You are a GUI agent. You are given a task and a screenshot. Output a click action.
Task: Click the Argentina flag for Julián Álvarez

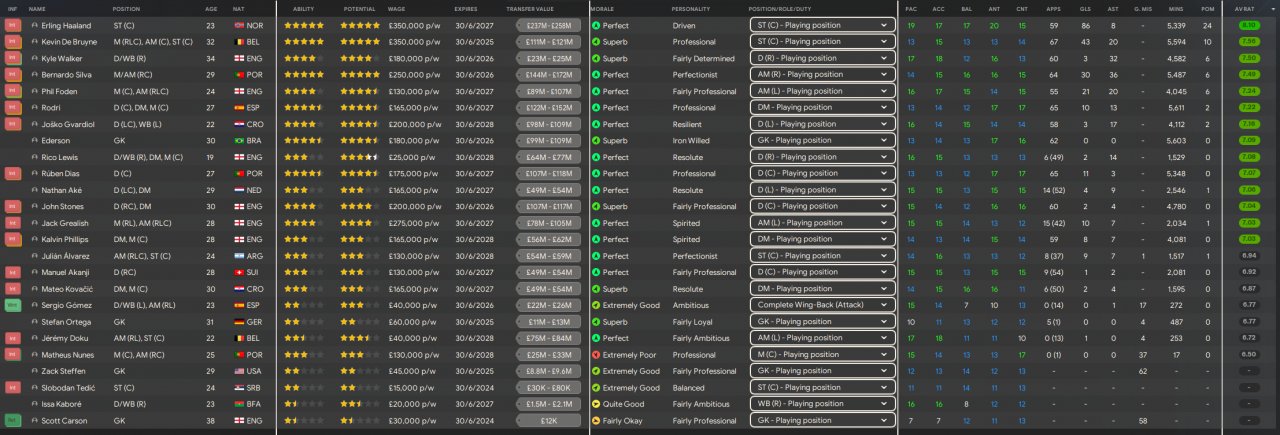238,256
